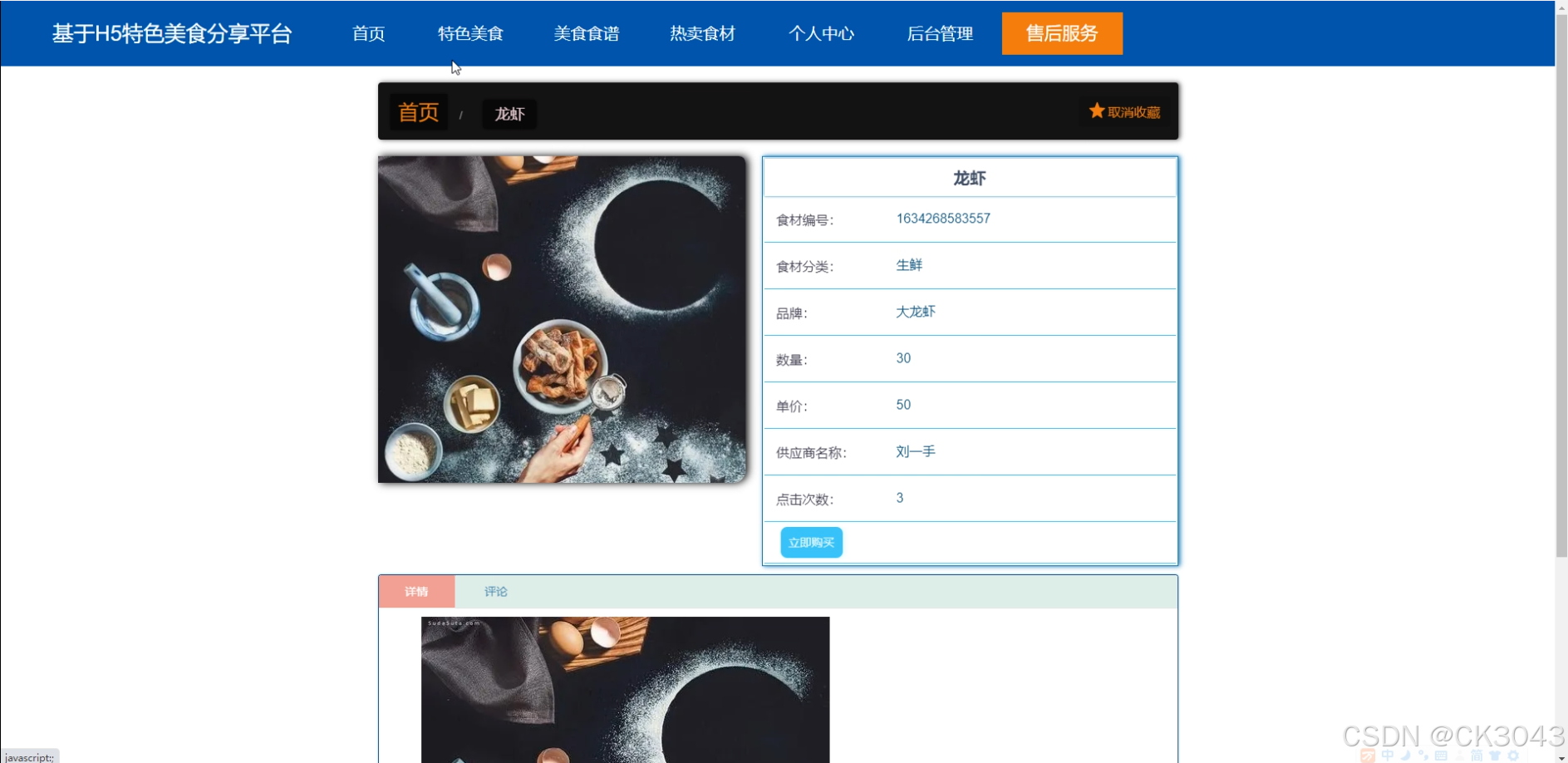The width and height of the screenshot is (1568, 763).
Task: Click the 数量 value 30
Action: click(903, 358)
